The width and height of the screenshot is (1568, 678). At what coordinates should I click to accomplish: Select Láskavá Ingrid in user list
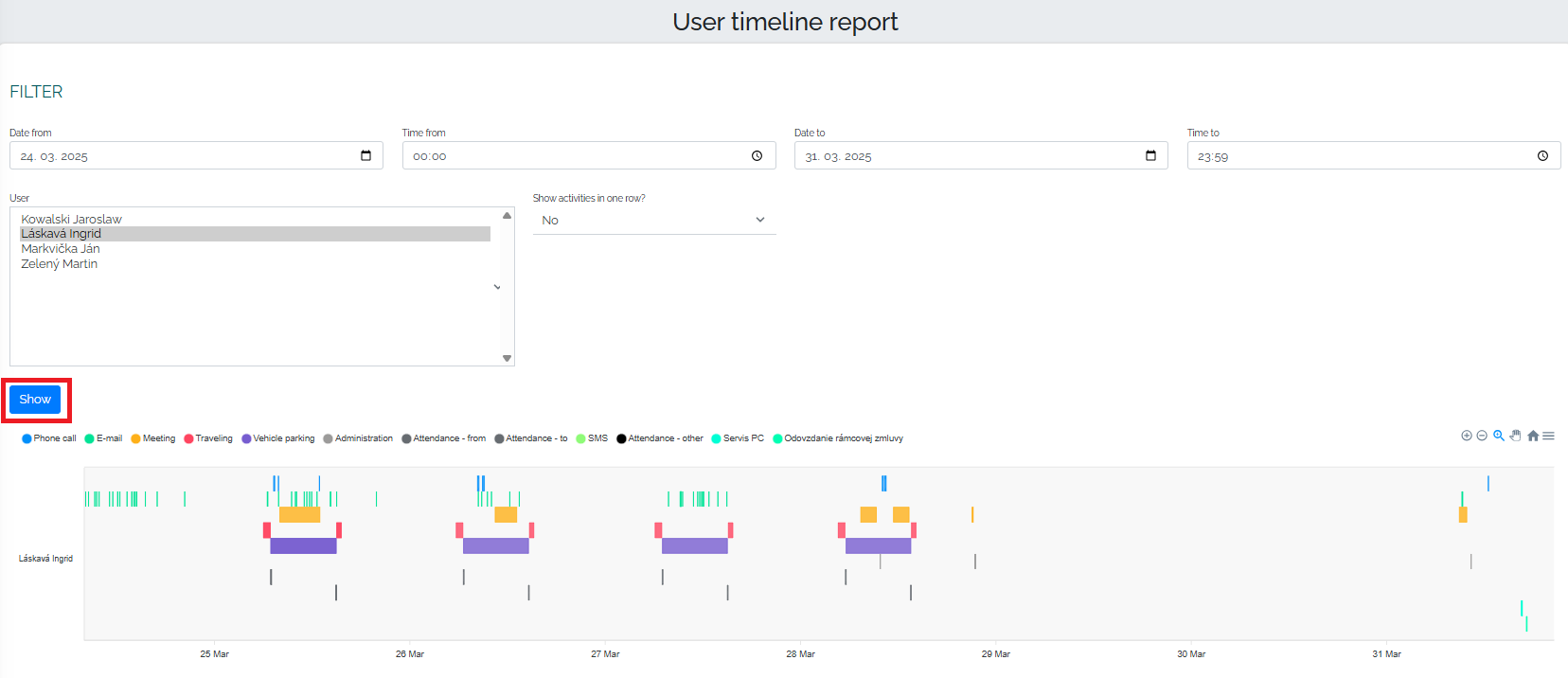tap(255, 234)
